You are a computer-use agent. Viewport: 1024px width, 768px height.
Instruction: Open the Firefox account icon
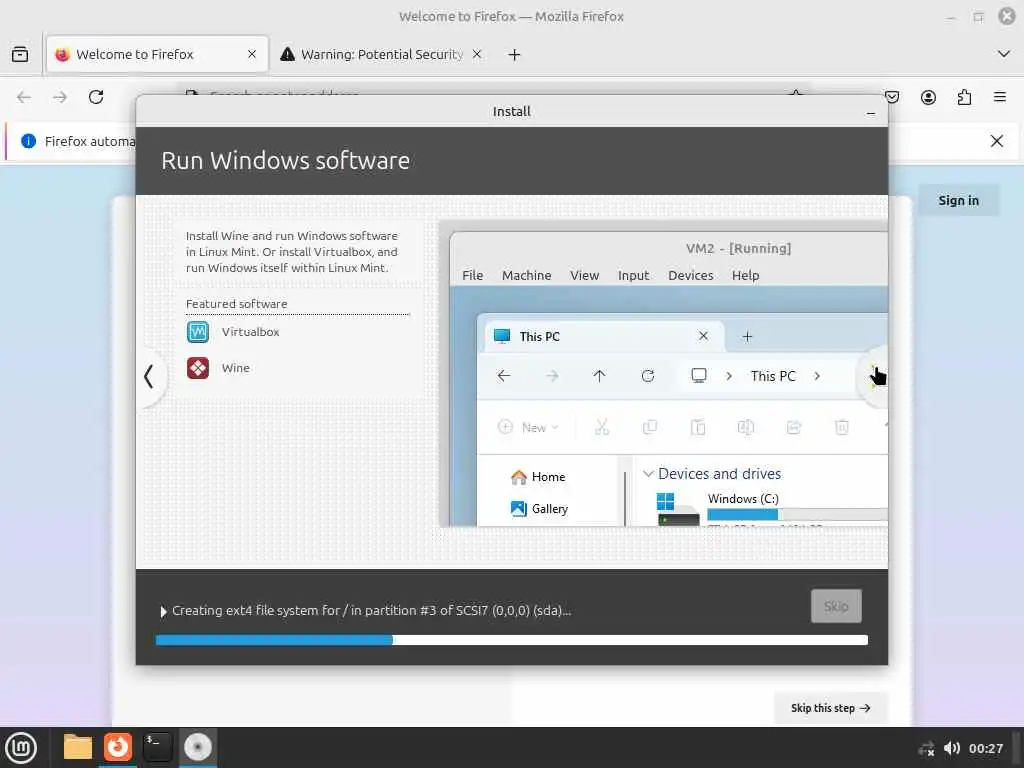click(x=928, y=97)
